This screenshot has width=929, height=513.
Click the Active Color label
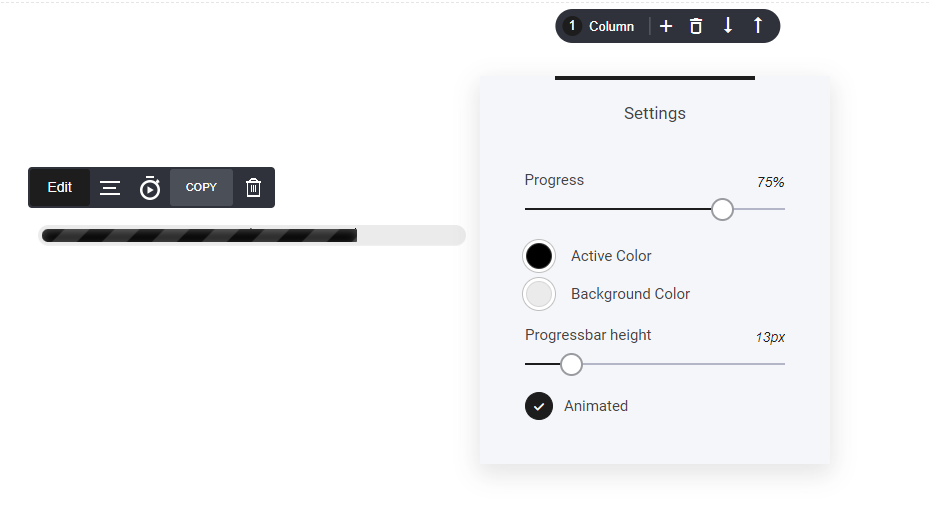point(611,256)
